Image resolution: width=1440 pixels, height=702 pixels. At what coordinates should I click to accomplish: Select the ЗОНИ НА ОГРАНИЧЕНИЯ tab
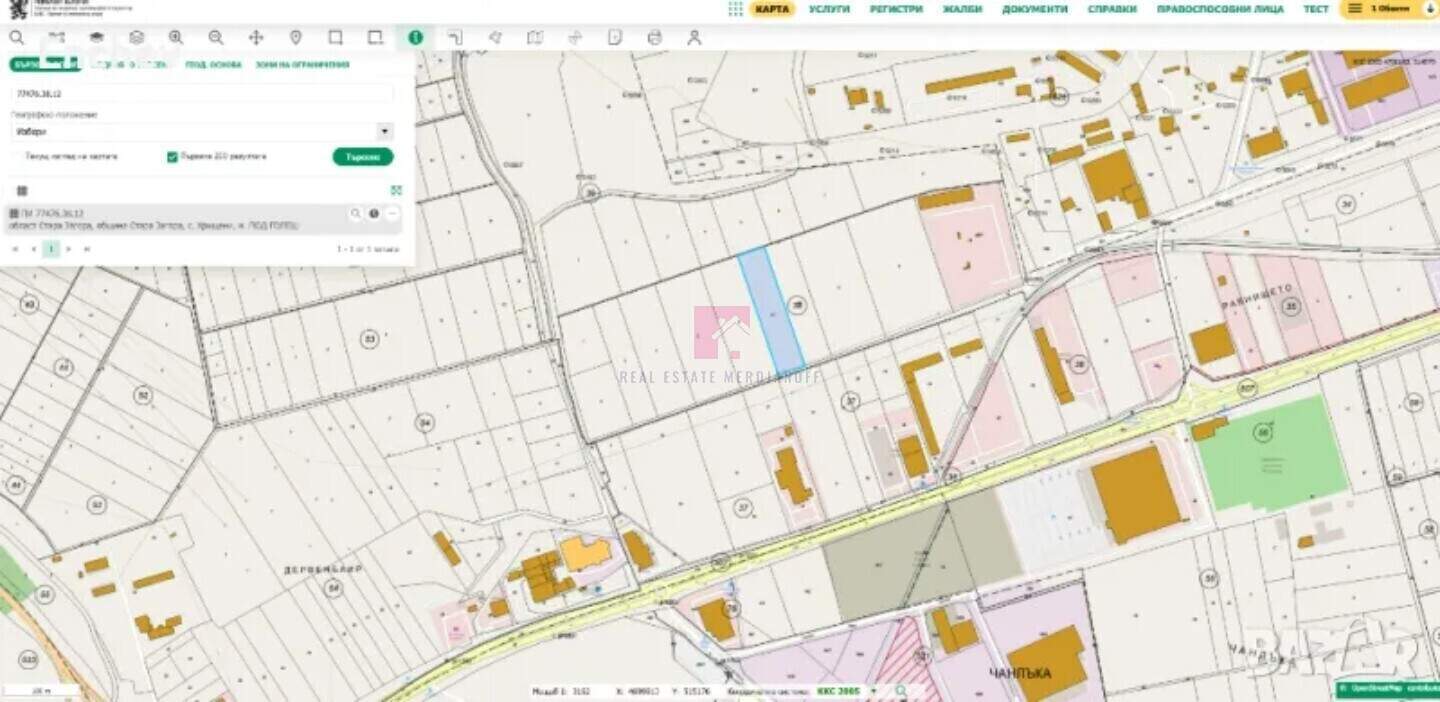coord(302,64)
